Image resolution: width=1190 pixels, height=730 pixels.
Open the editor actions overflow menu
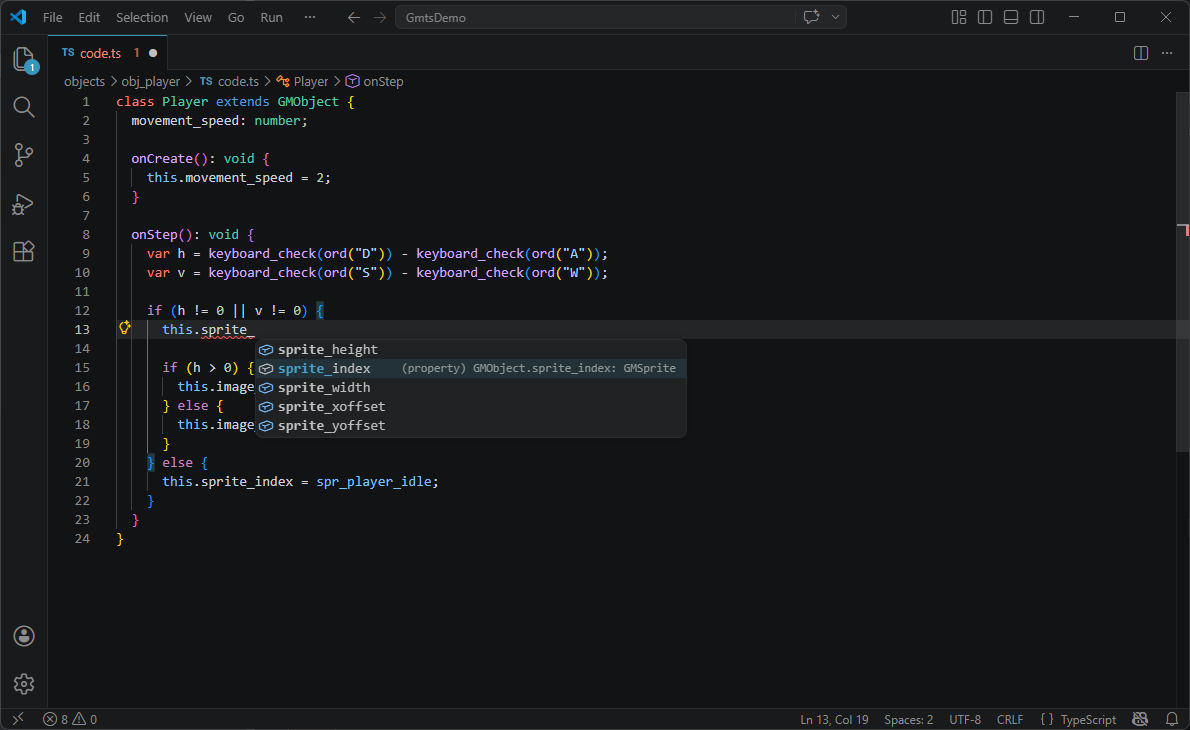[1167, 53]
